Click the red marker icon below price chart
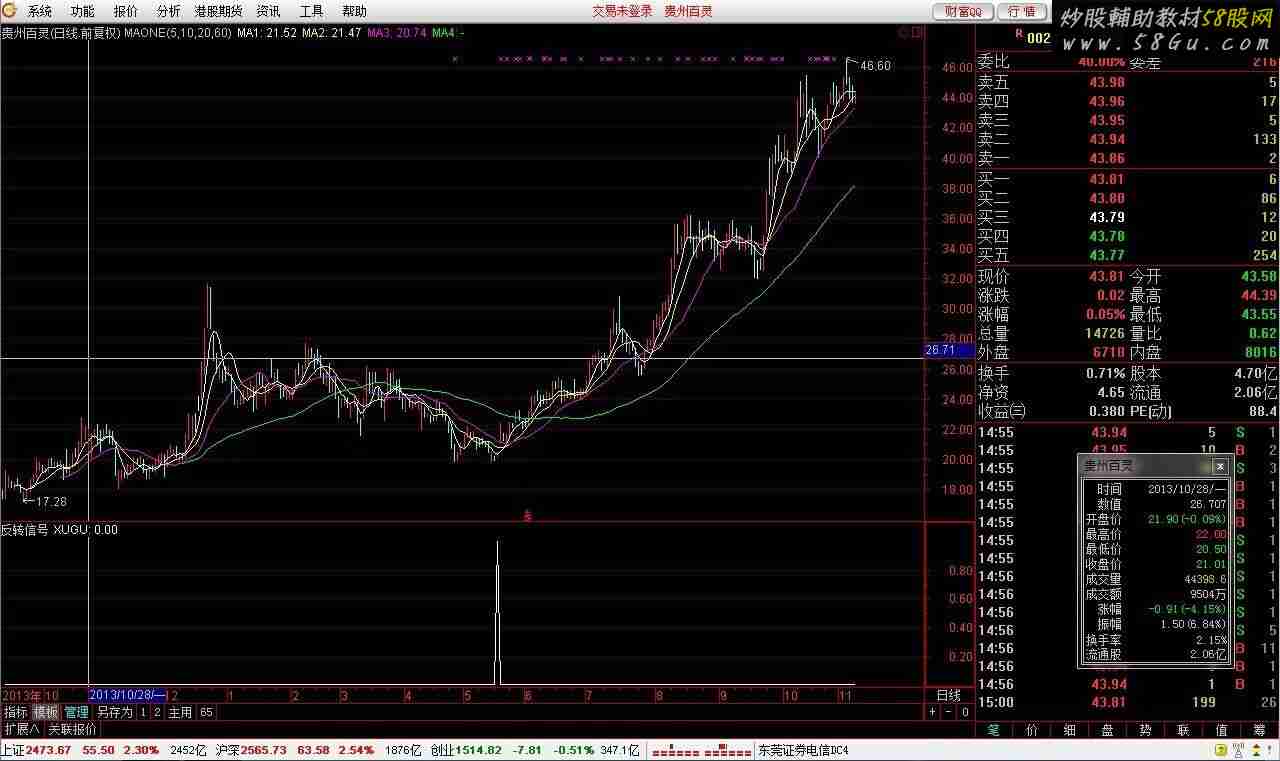The height and width of the screenshot is (761, 1280). 528,516
